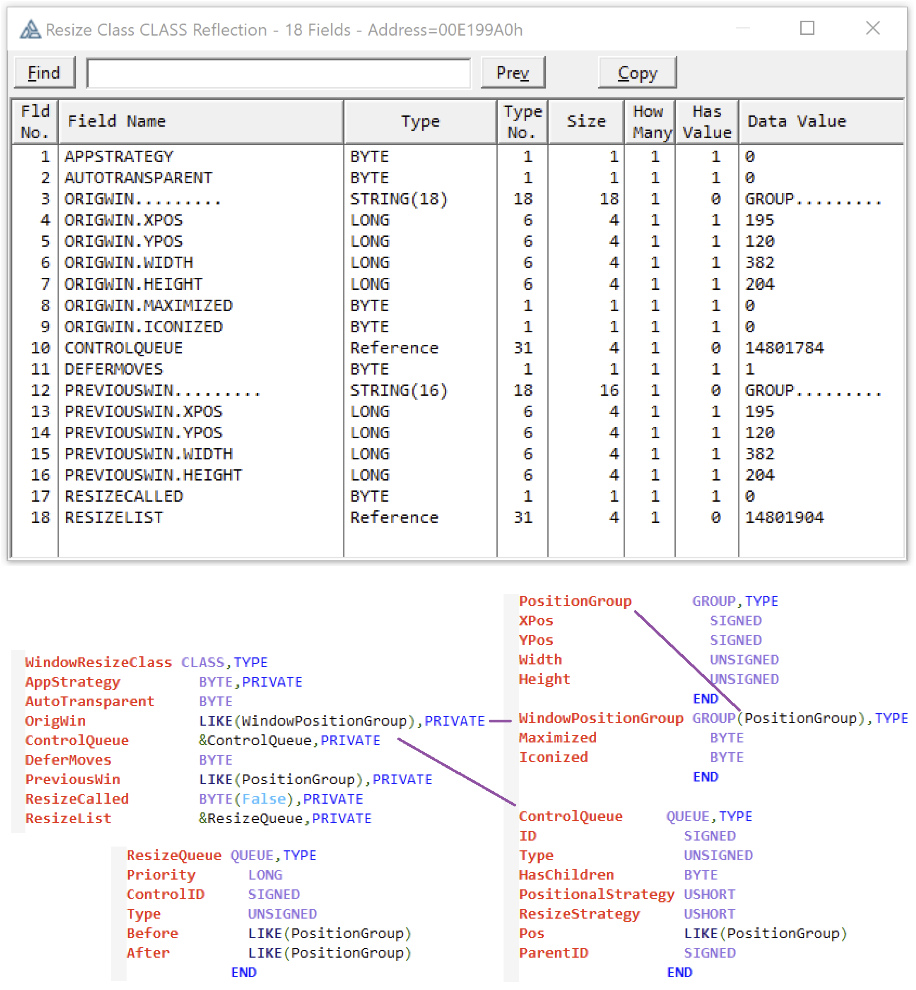Click the Size column header
Image resolution: width=916 pixels, height=990 pixels.
click(x=586, y=121)
